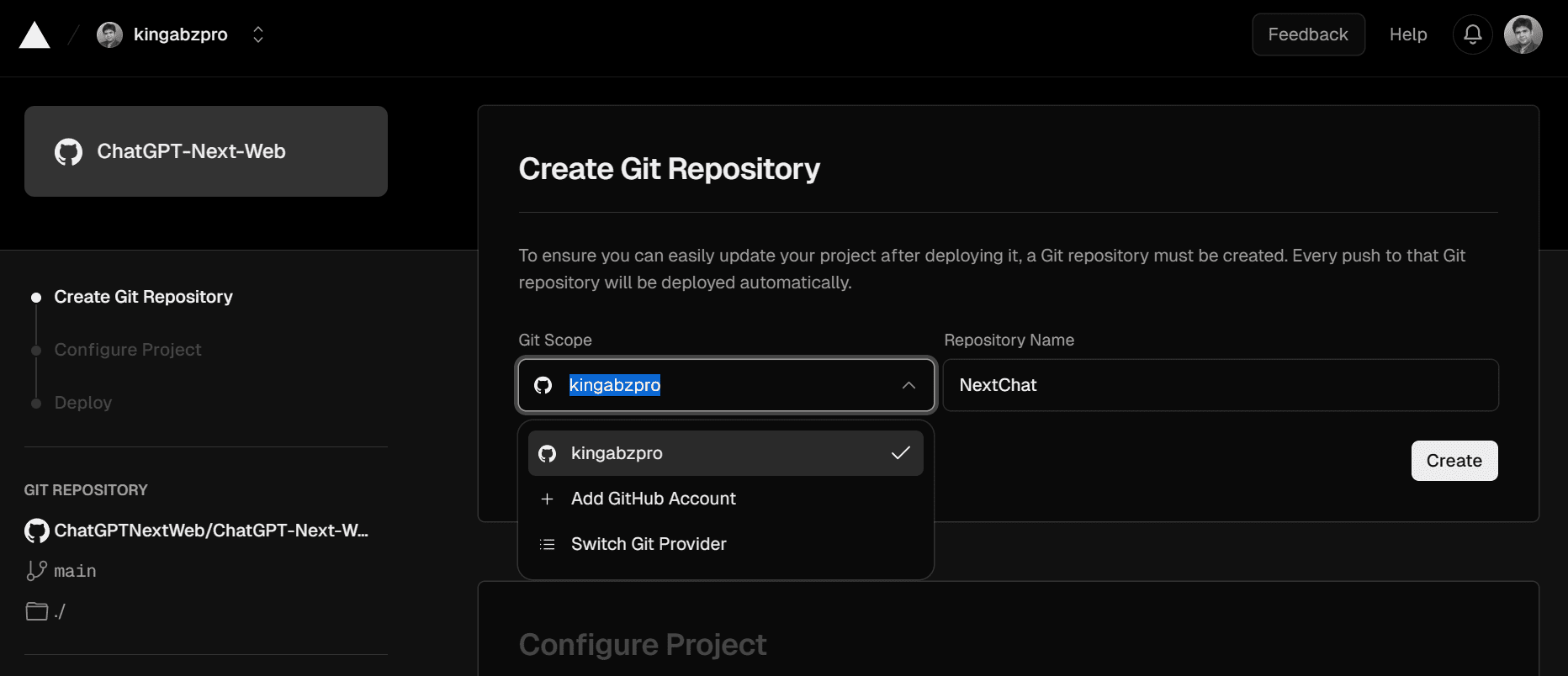Click the Git Scope chevron arrow

908,385
